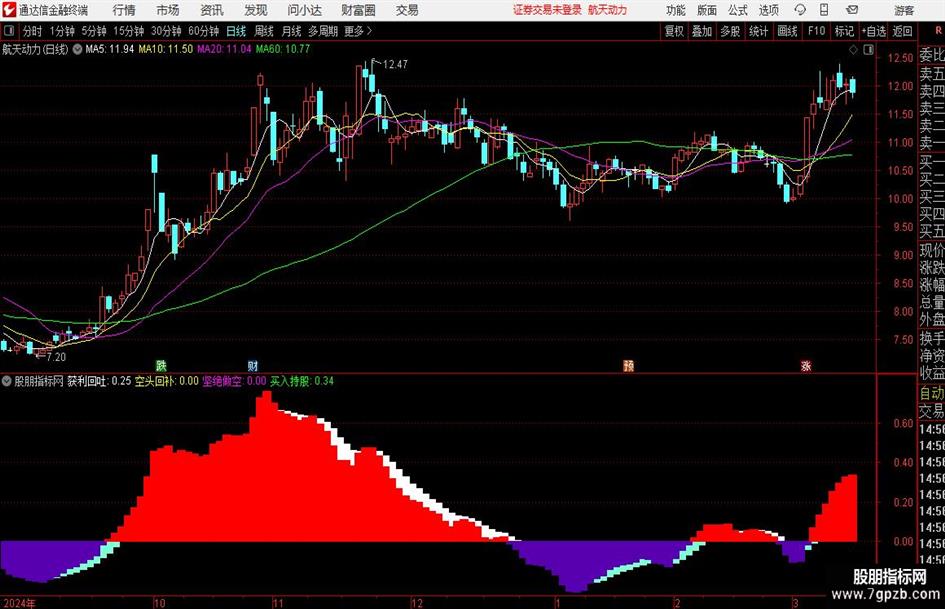Switch to 1分钟 period tab
945x609 pixels.
pos(62,31)
